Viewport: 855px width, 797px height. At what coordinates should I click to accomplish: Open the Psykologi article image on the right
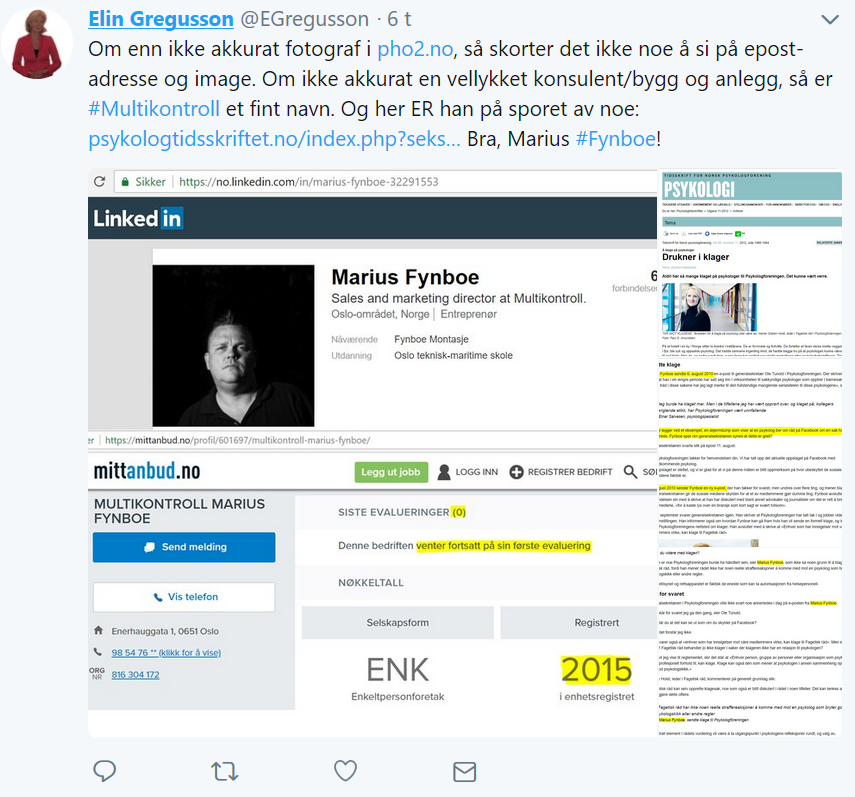(x=750, y=453)
